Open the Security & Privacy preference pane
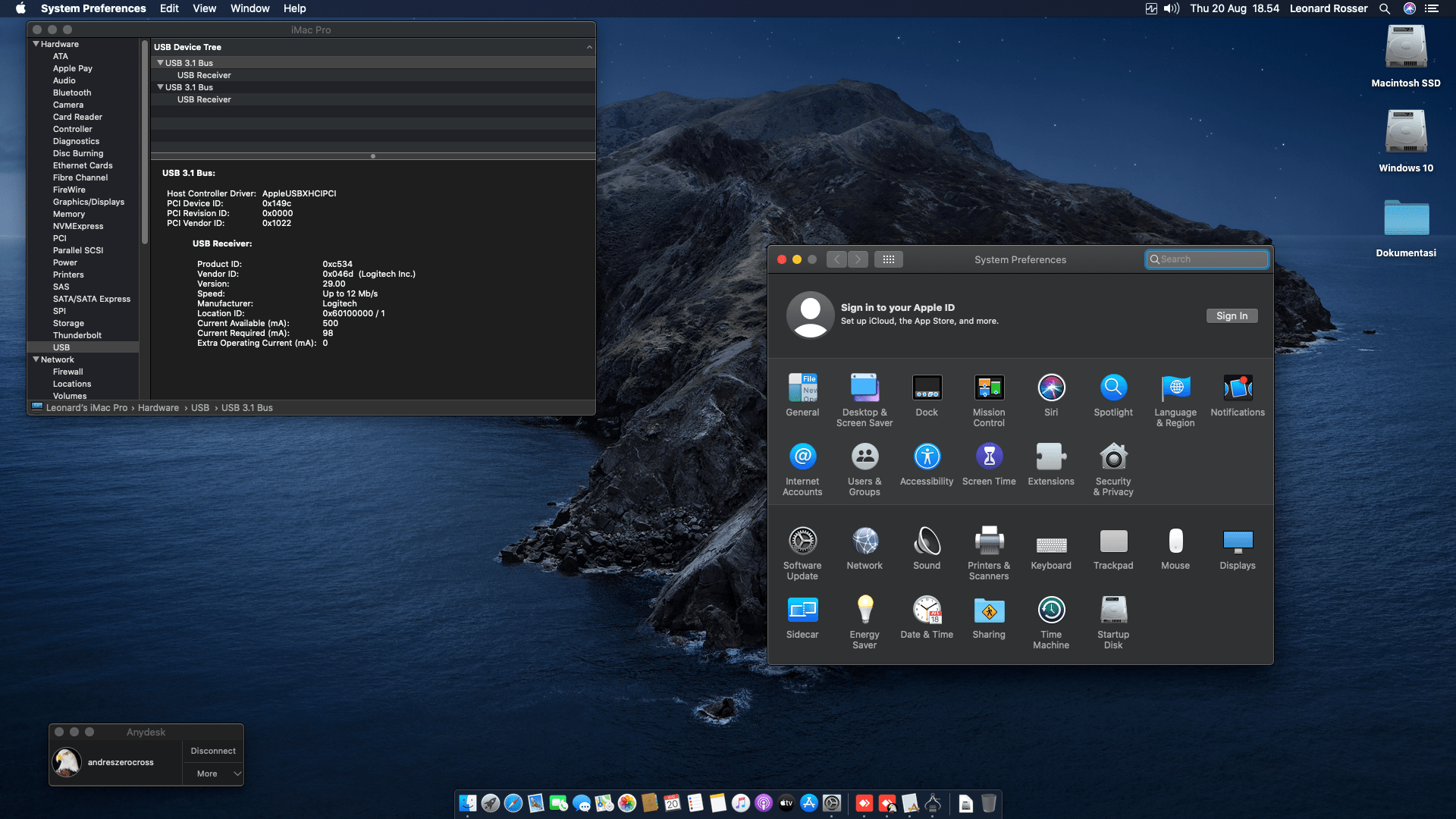 [x=1112, y=457]
